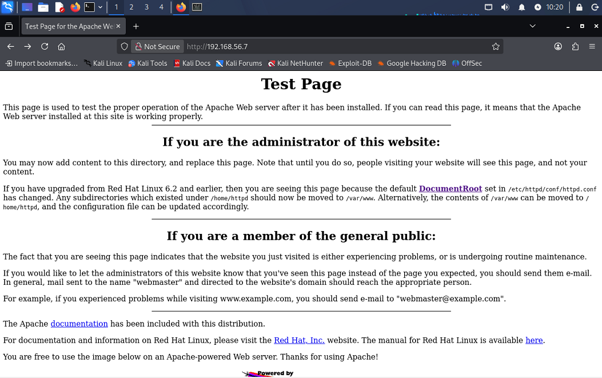Switch to workspace 3
The height and width of the screenshot is (378, 602).
point(146,7)
